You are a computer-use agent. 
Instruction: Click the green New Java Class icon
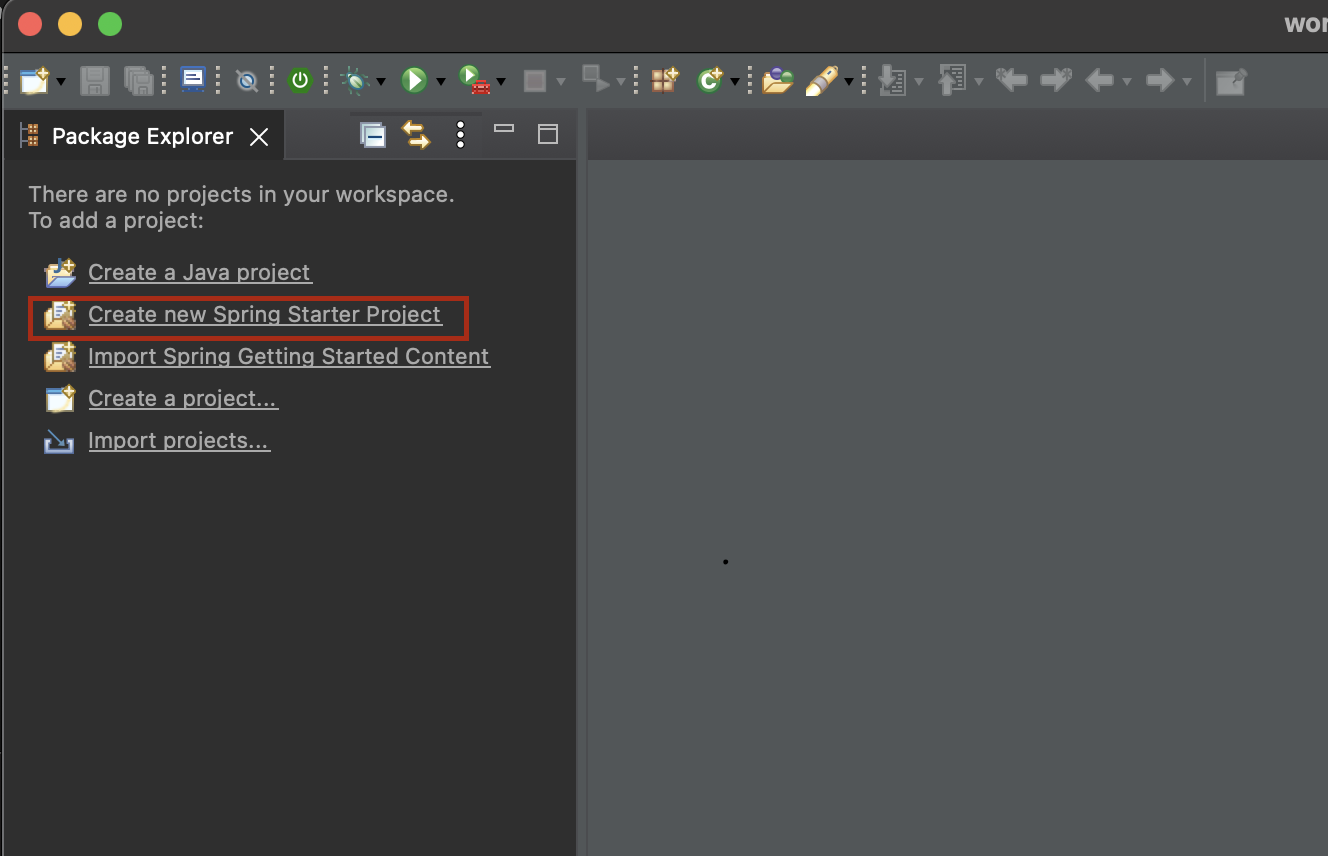(x=710, y=81)
